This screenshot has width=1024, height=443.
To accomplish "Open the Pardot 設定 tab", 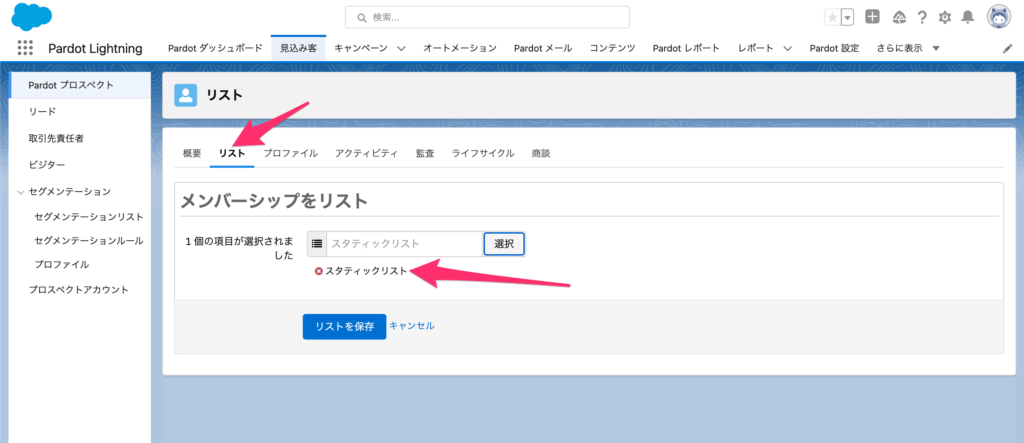I will pyautogui.click(x=834, y=48).
